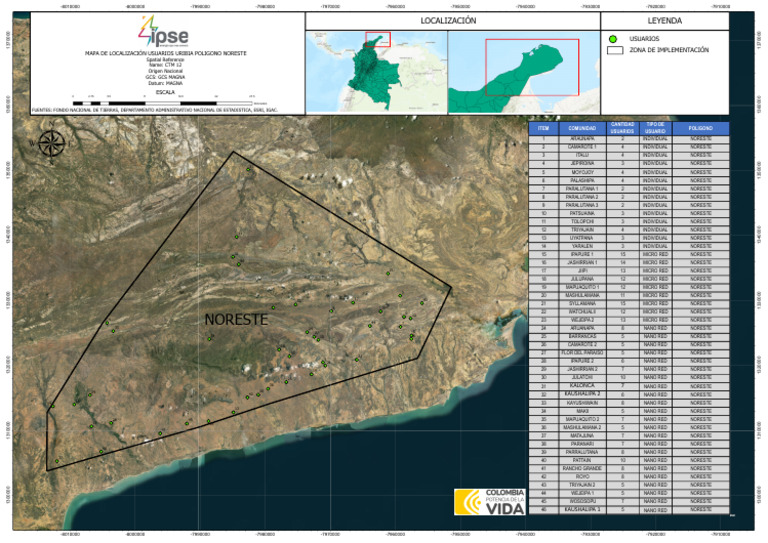Click the NORESTE label inside the polygon
The height and width of the screenshot is (543, 768).
coord(236,319)
